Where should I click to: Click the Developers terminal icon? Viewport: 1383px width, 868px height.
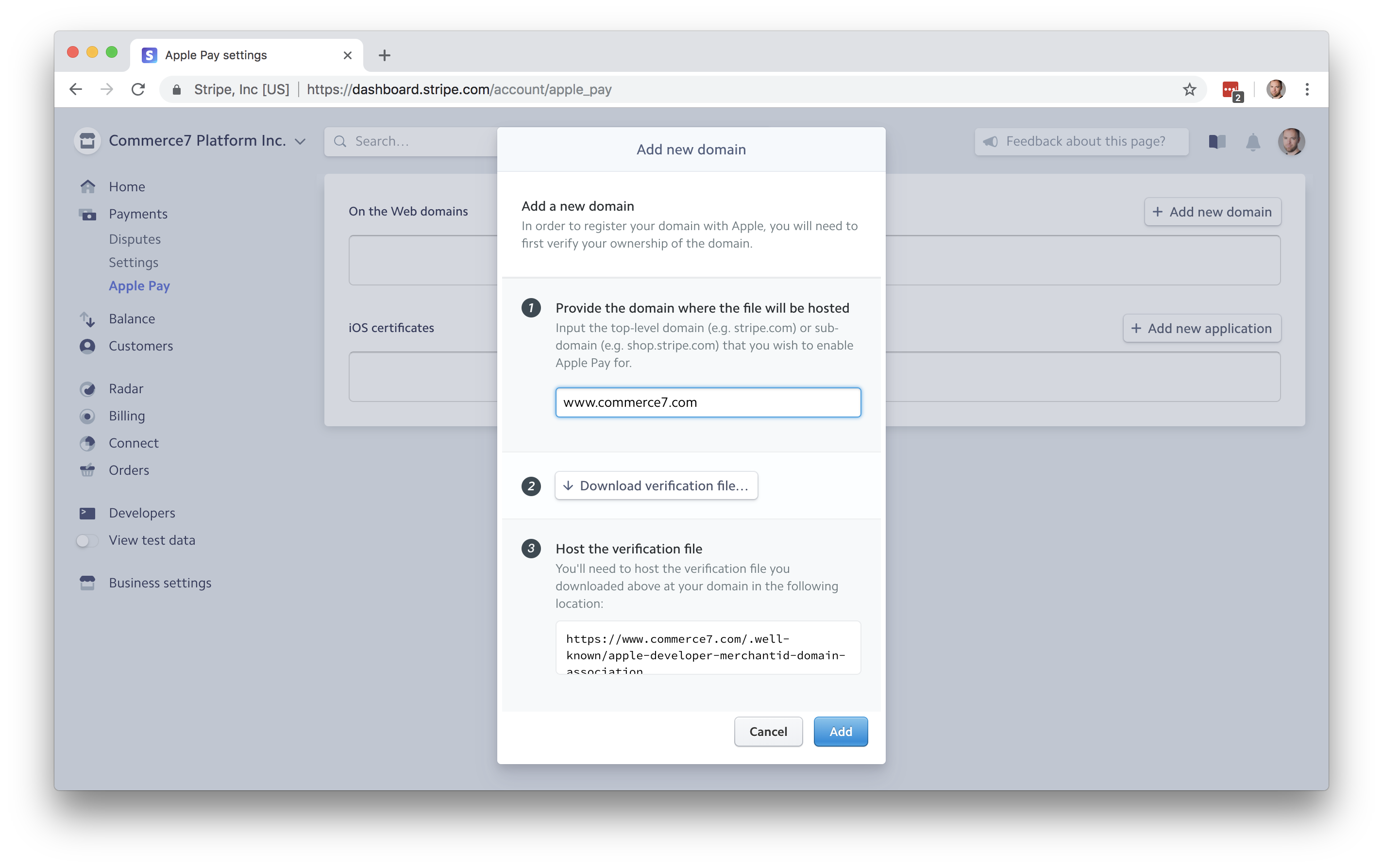[87, 513]
